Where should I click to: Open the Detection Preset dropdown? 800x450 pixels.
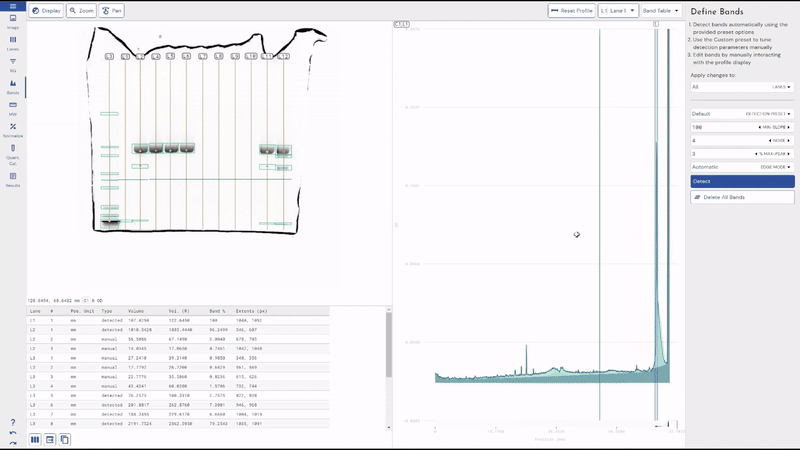pos(742,114)
